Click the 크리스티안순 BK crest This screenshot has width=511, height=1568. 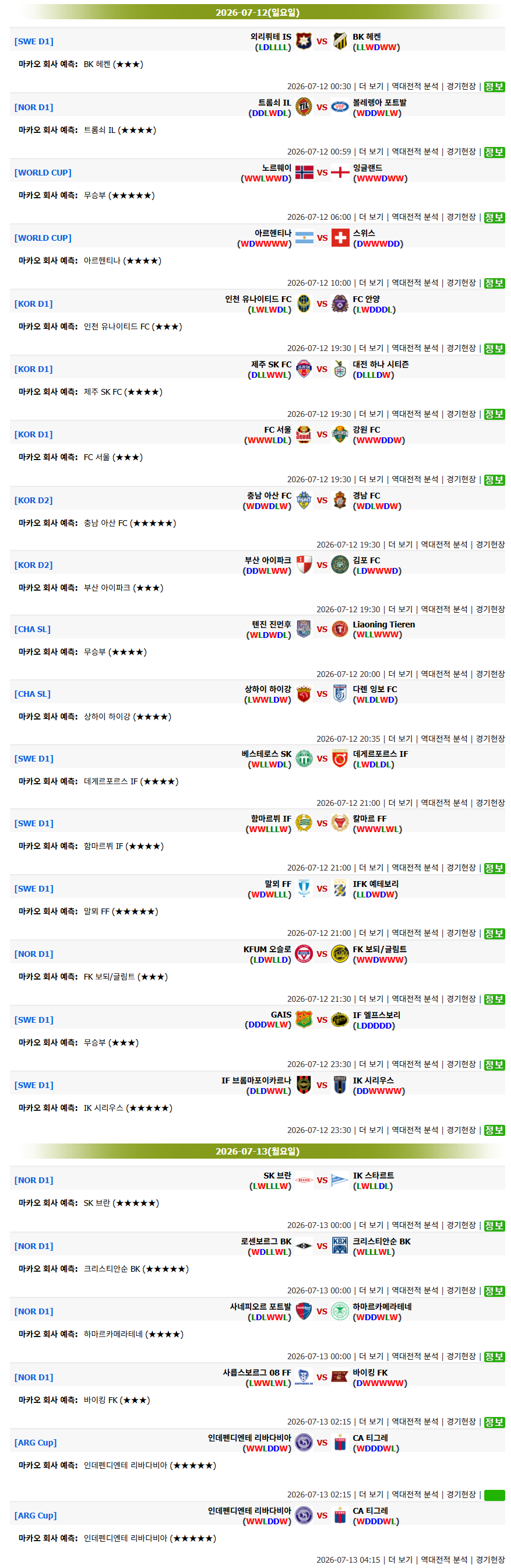[x=340, y=1246]
